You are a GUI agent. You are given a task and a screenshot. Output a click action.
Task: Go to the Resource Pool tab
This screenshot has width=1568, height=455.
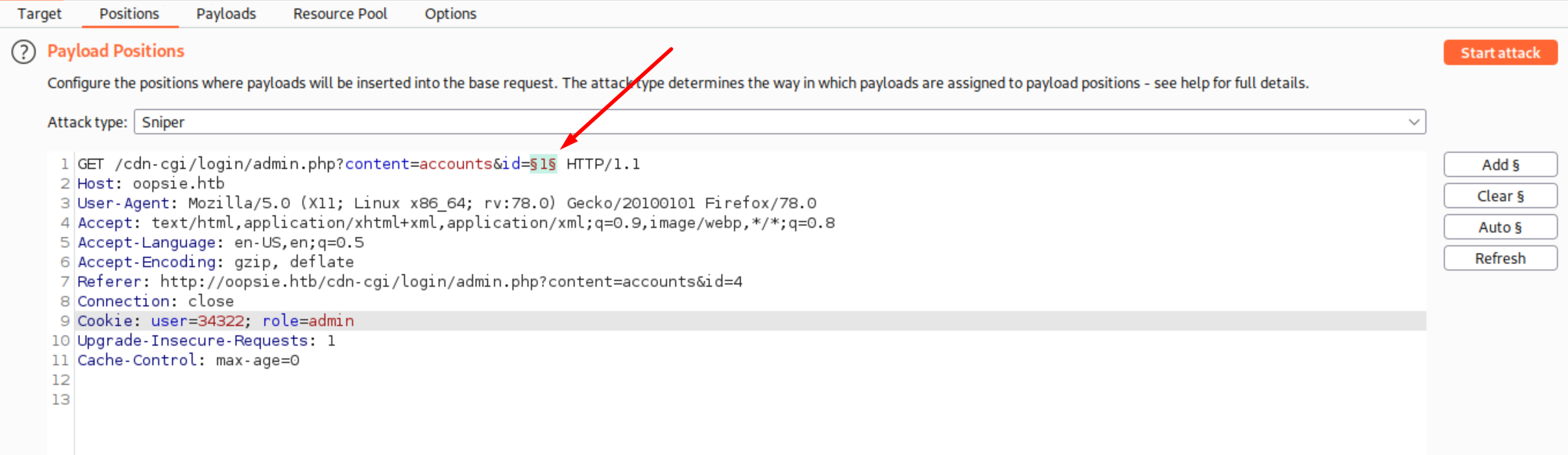pyautogui.click(x=340, y=14)
